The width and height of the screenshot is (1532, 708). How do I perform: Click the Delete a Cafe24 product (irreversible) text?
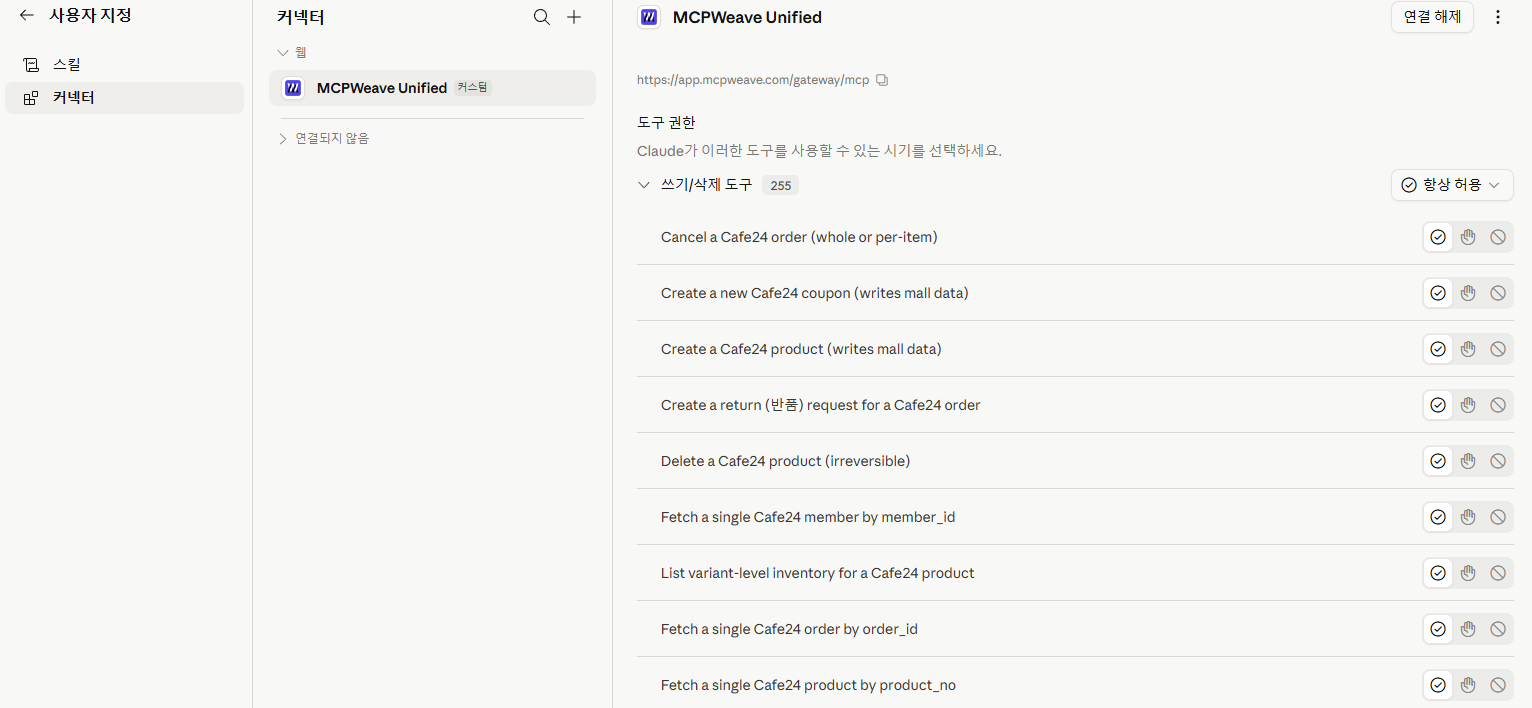point(785,461)
